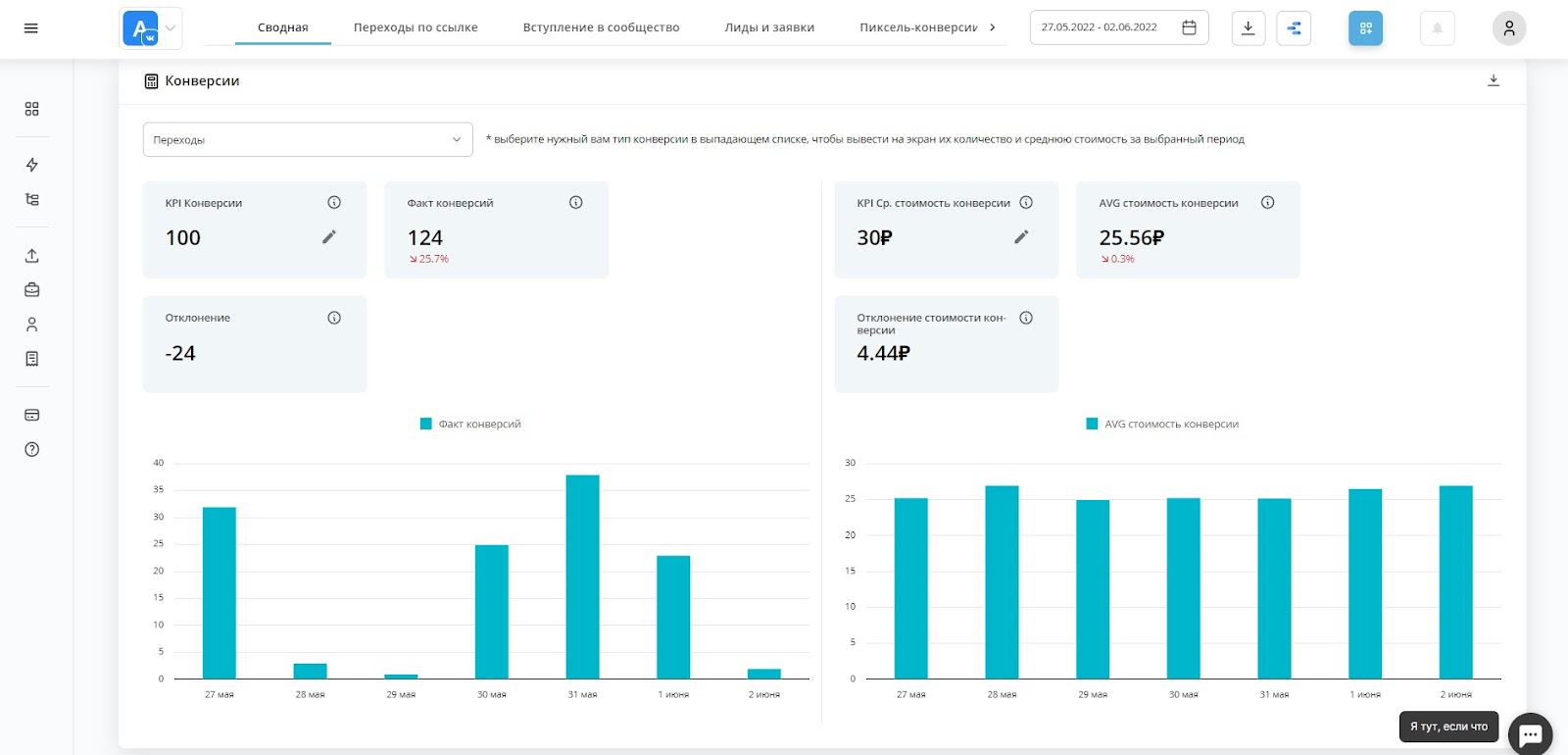1568x755 pixels.
Task: Expand the Переходы conversion type dropdown
Action: point(308,140)
